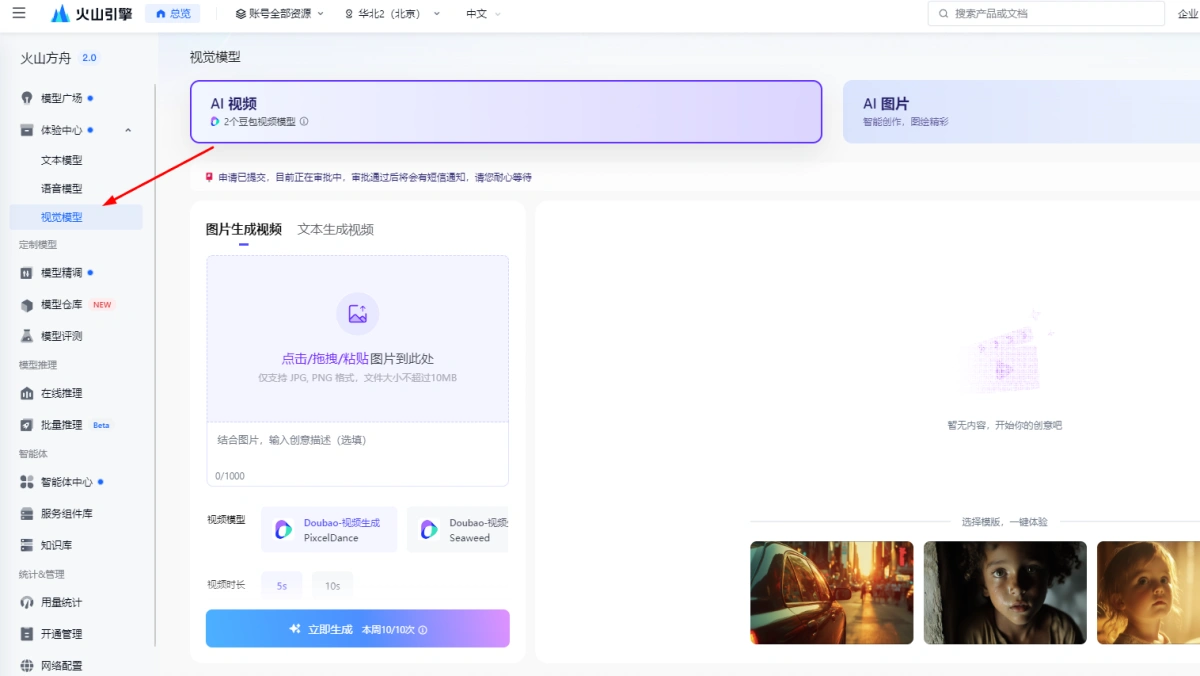This screenshot has width=1200, height=676.
Task: Select the curly-haired child template thumbnail
Action: (1005, 593)
